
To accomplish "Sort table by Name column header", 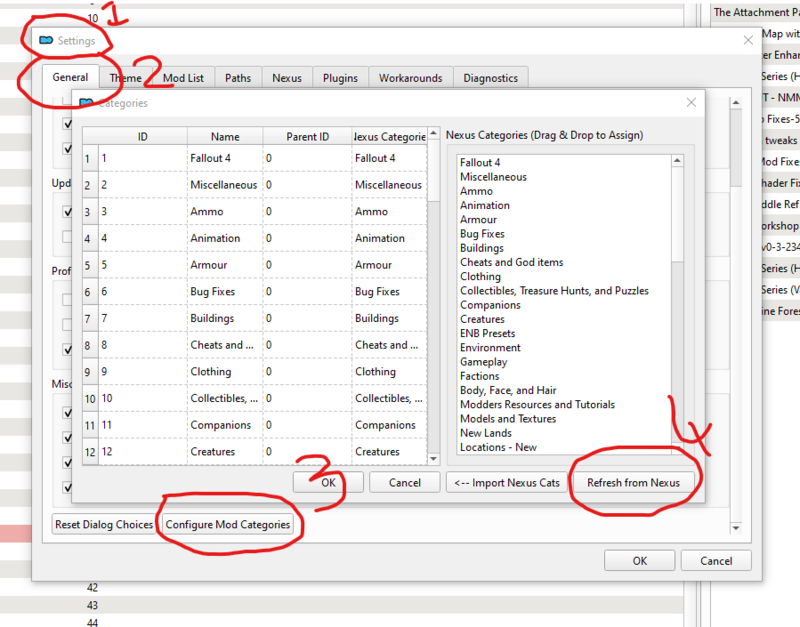I will point(225,137).
